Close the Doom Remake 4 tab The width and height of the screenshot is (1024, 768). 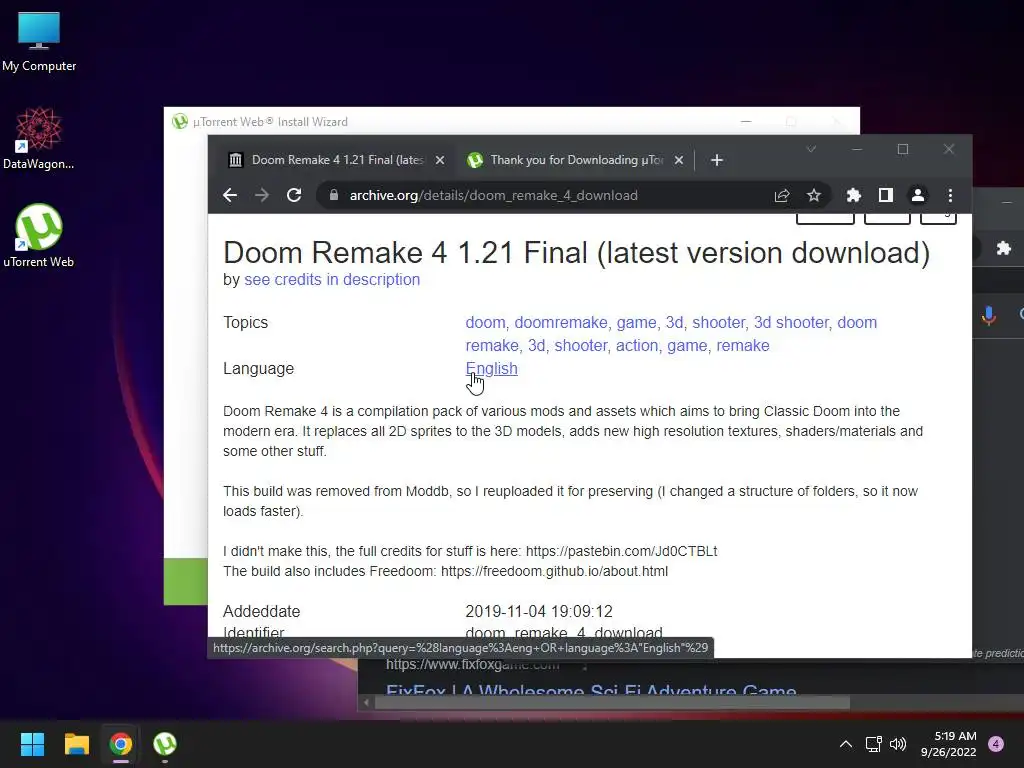[440, 160]
